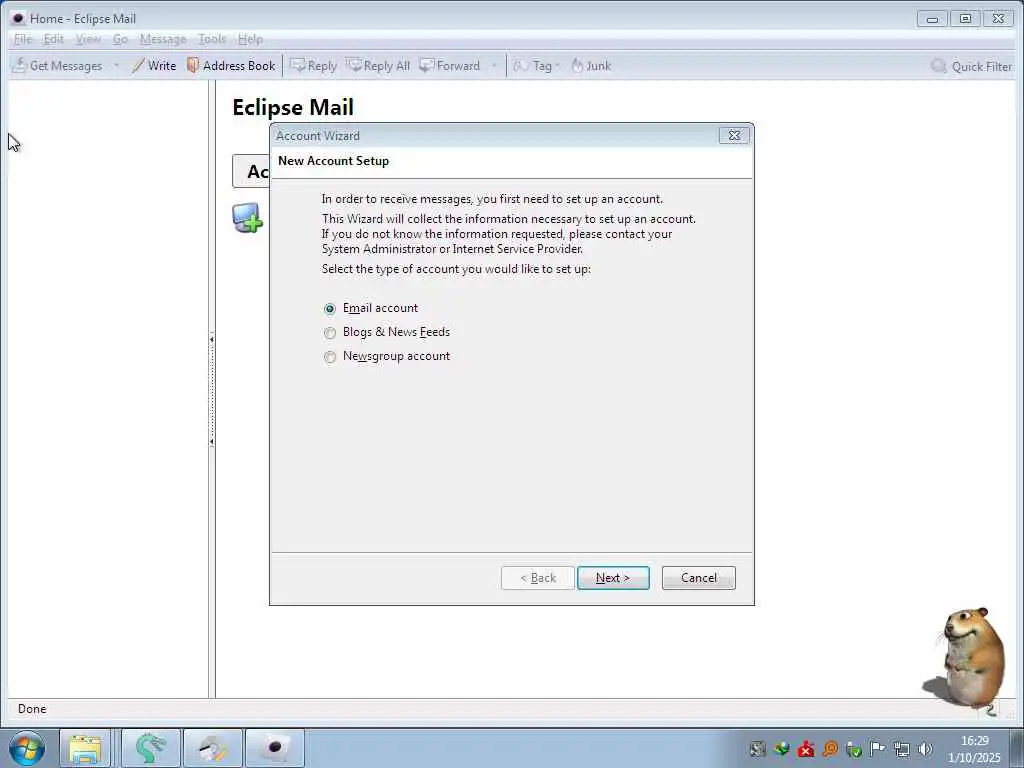
Task: Expand the Forward dropdown arrow
Action: [494, 66]
